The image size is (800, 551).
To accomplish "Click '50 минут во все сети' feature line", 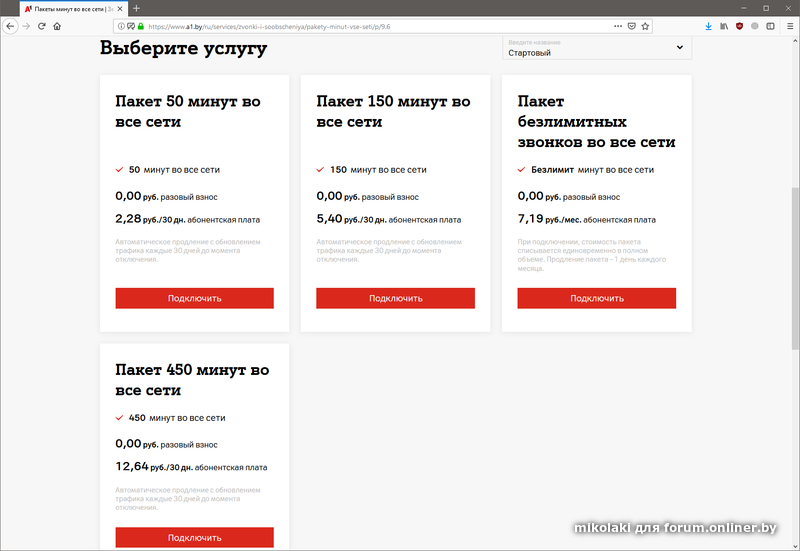I will coord(174,169).
